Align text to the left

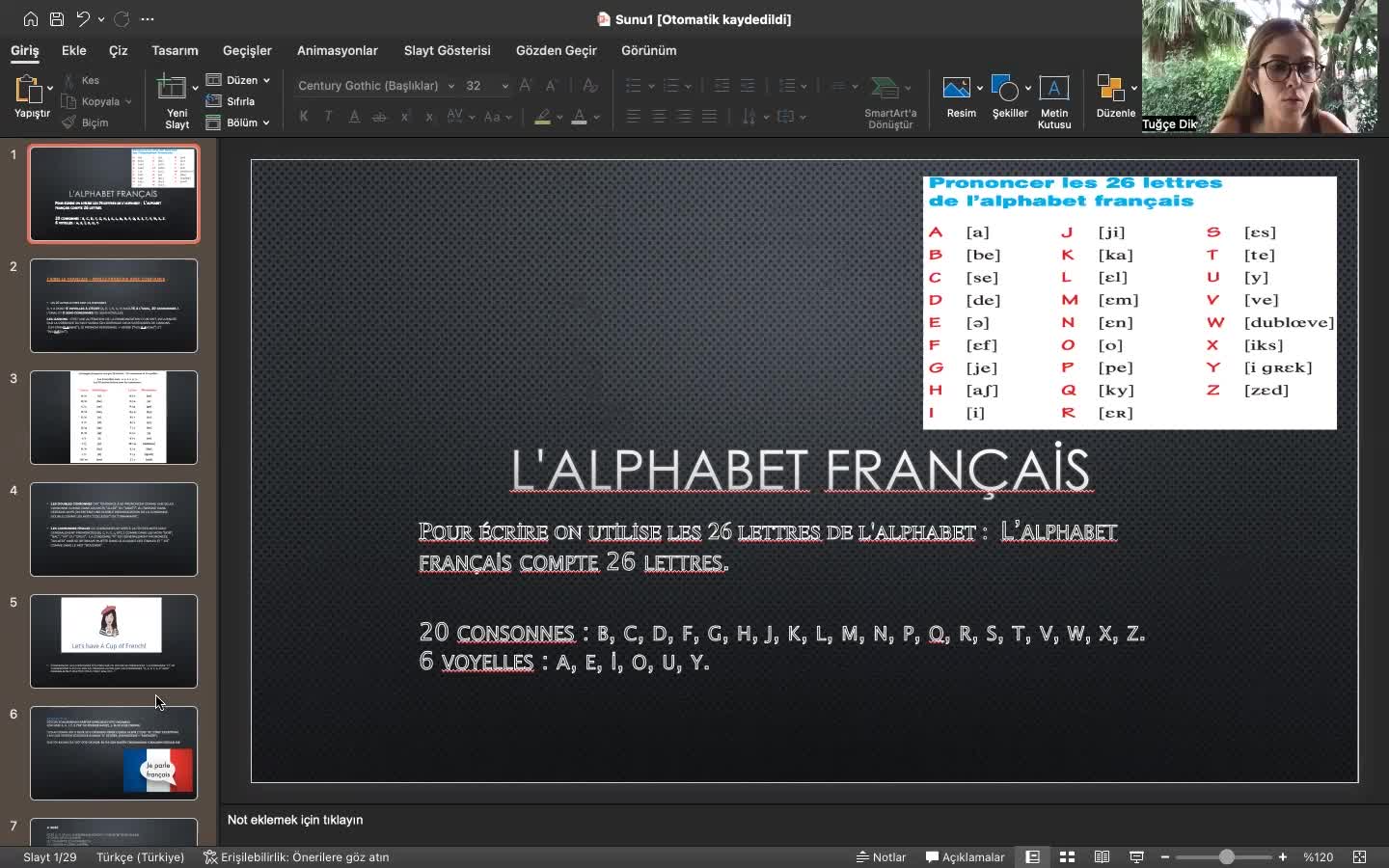pyautogui.click(x=634, y=117)
